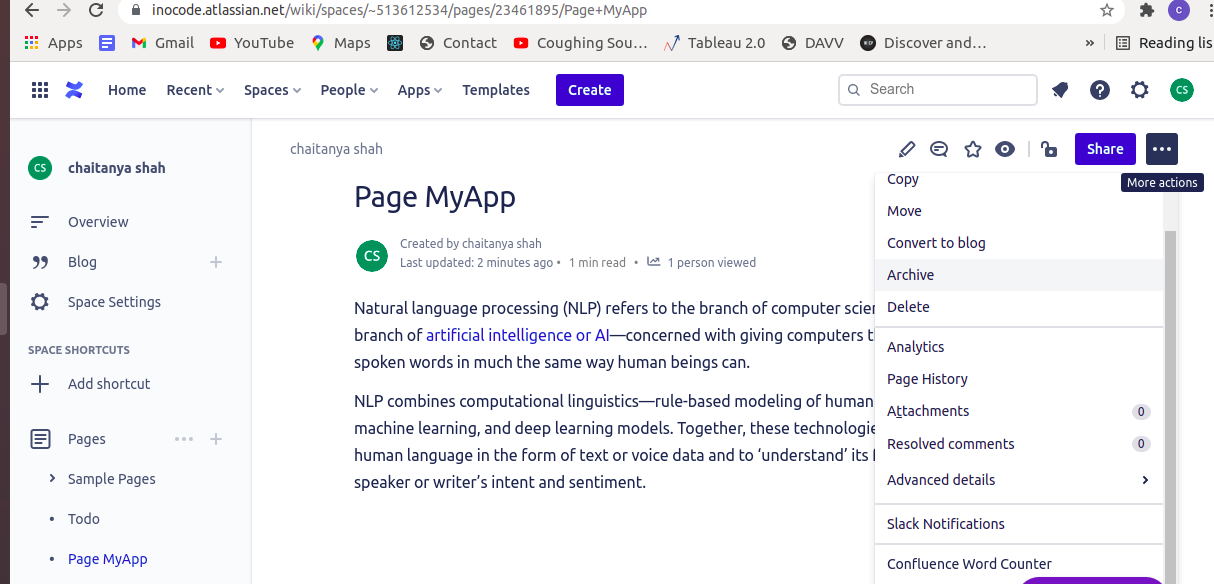This screenshot has width=1214, height=584.
Task: Reload the browser page
Action: 96,10
